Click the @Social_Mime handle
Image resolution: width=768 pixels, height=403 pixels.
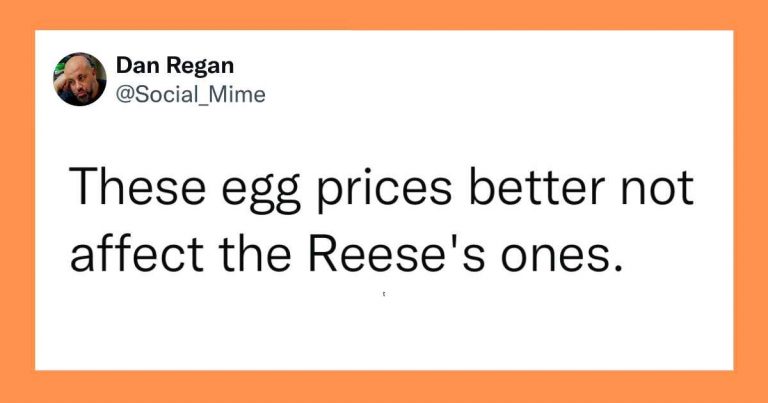pos(190,93)
